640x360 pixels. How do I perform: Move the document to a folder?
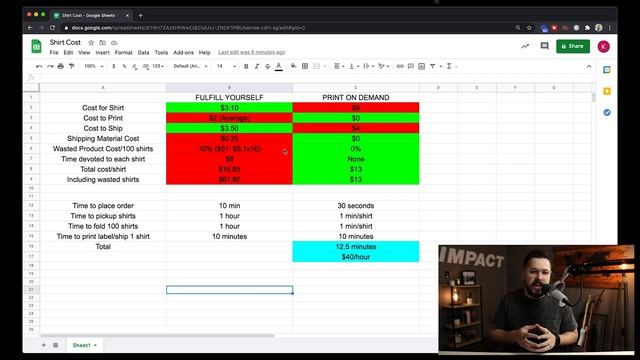tap(102, 42)
